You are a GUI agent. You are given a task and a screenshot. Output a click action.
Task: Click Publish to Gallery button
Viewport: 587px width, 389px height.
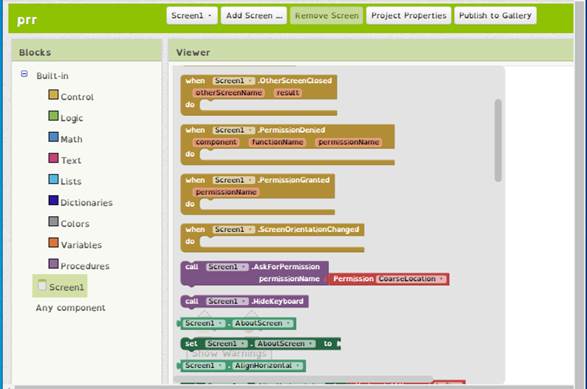tap(495, 16)
